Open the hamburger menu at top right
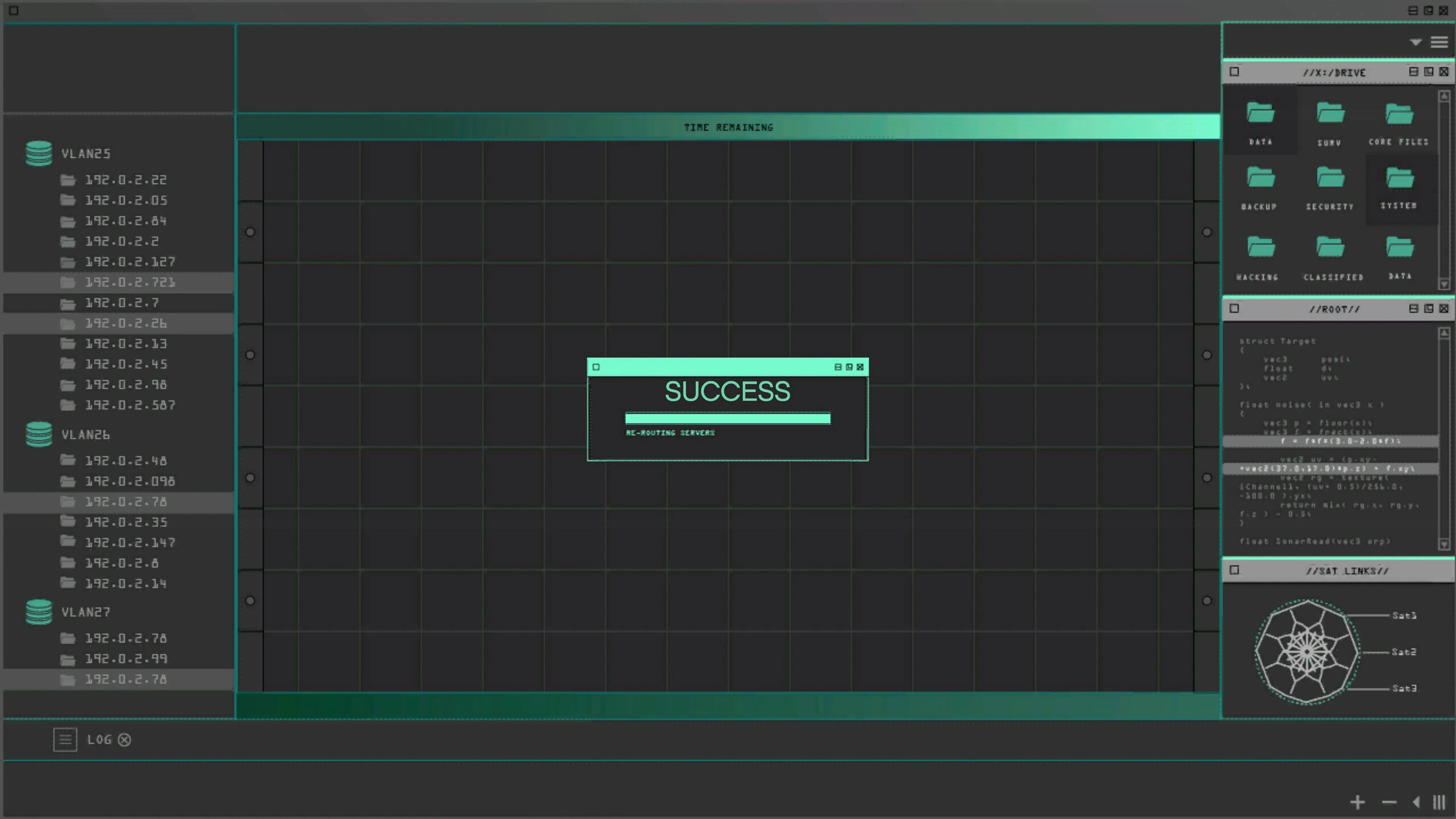This screenshot has width=1456, height=819. [1439, 42]
